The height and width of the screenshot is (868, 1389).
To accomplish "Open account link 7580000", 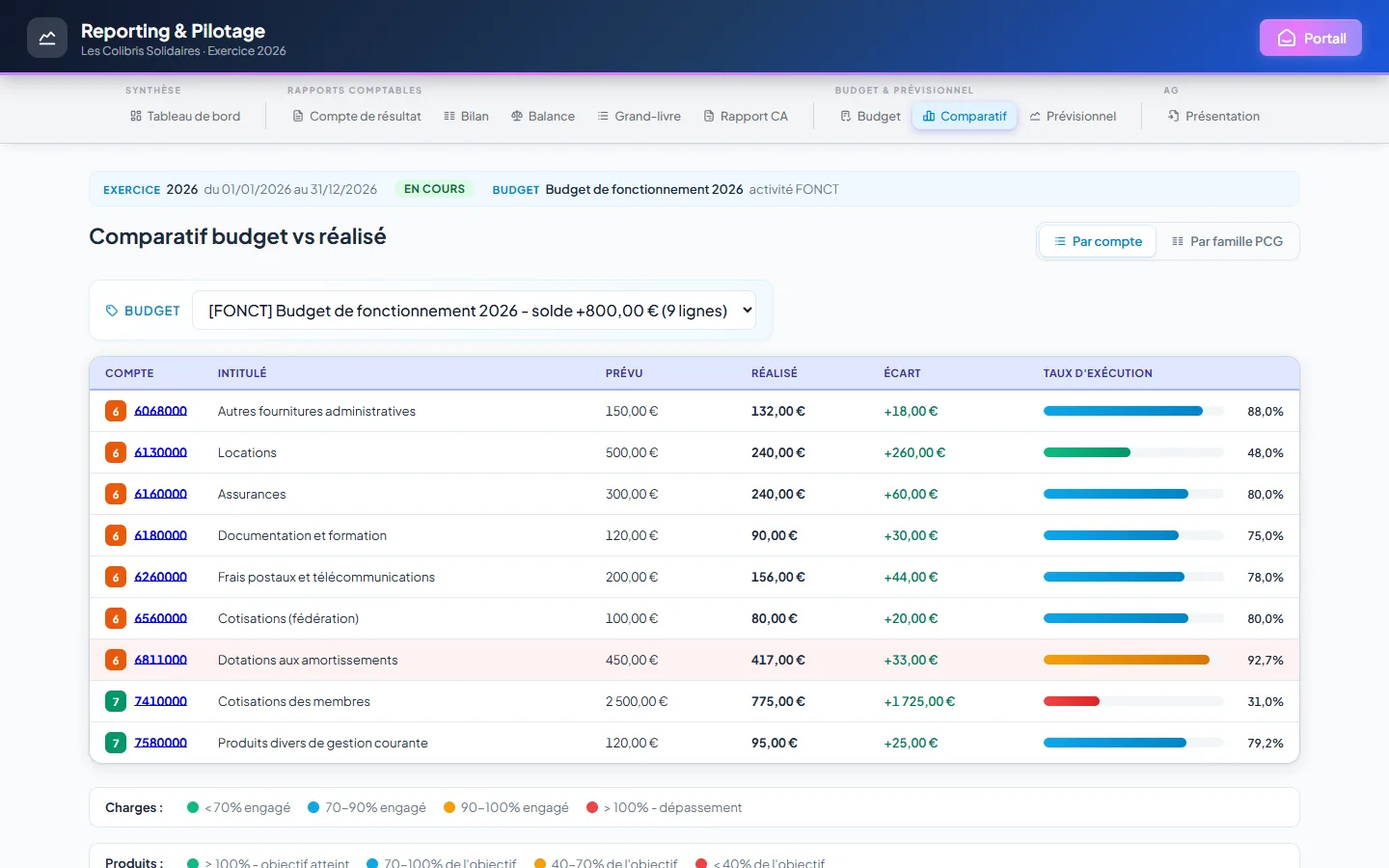I will (160, 743).
